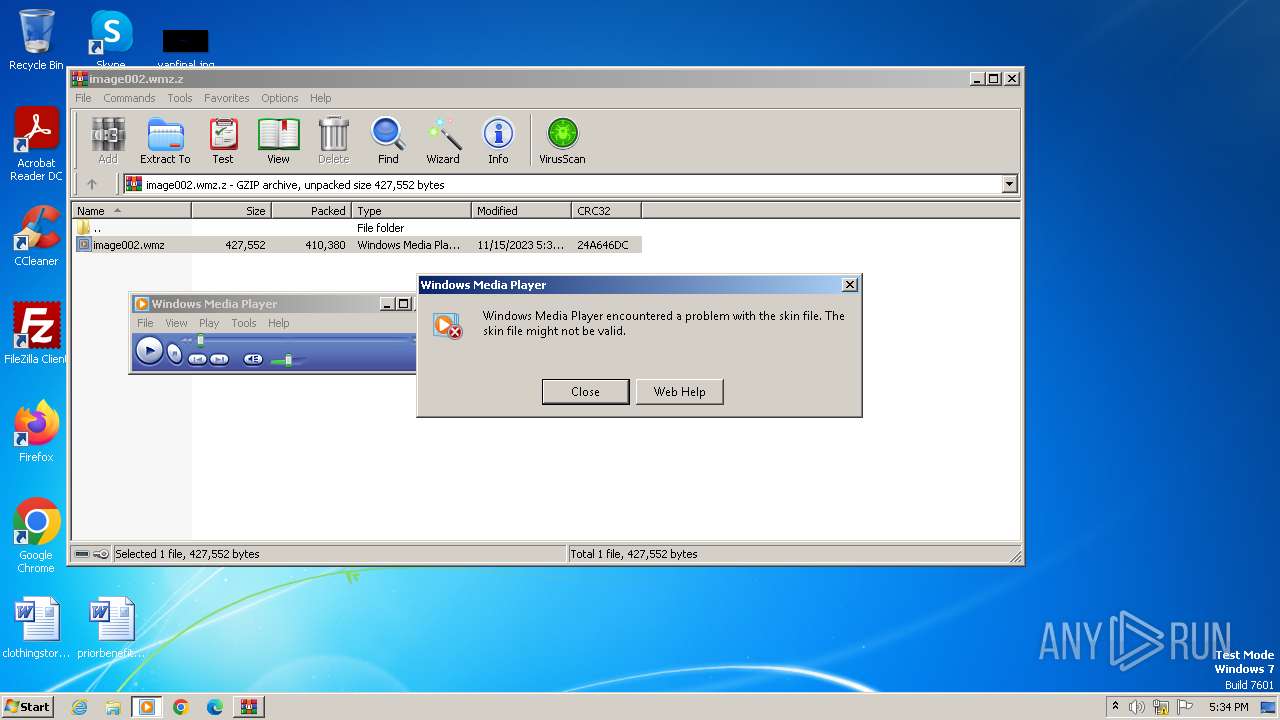
Task: Click WinRAR status bar drive icon
Action: coord(82,554)
